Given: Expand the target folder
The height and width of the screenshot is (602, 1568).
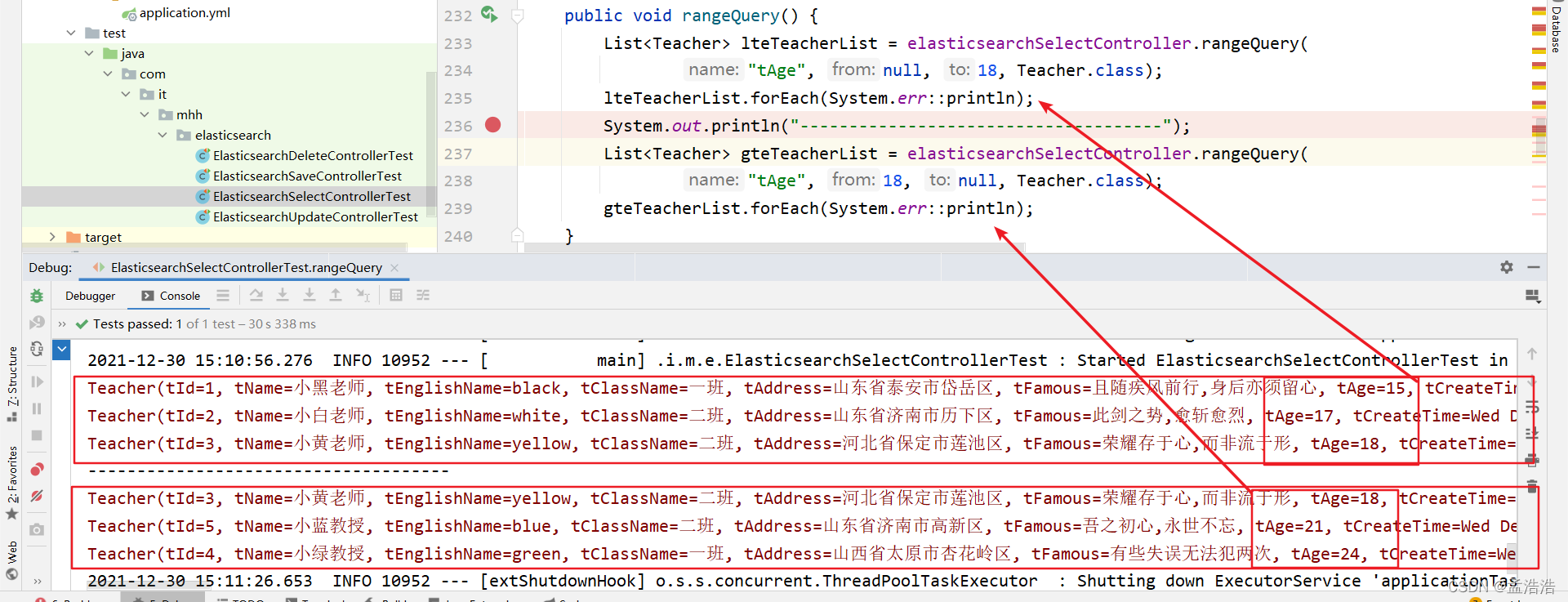Looking at the screenshot, I should (x=52, y=237).
